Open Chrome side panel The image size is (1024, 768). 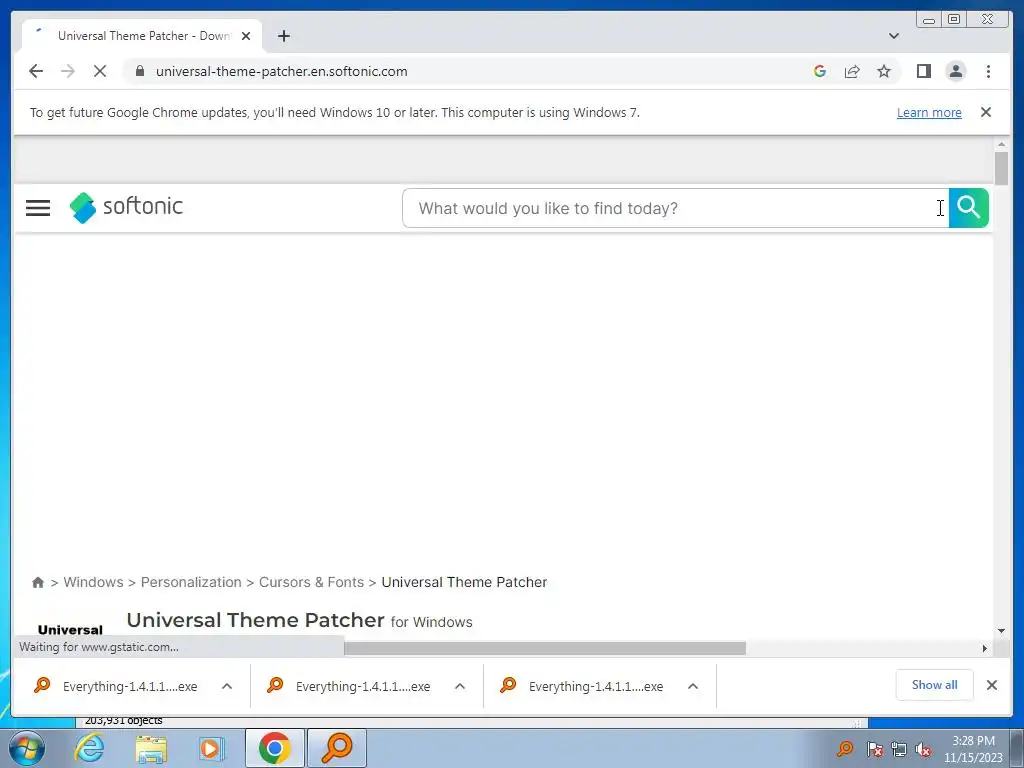tap(923, 71)
